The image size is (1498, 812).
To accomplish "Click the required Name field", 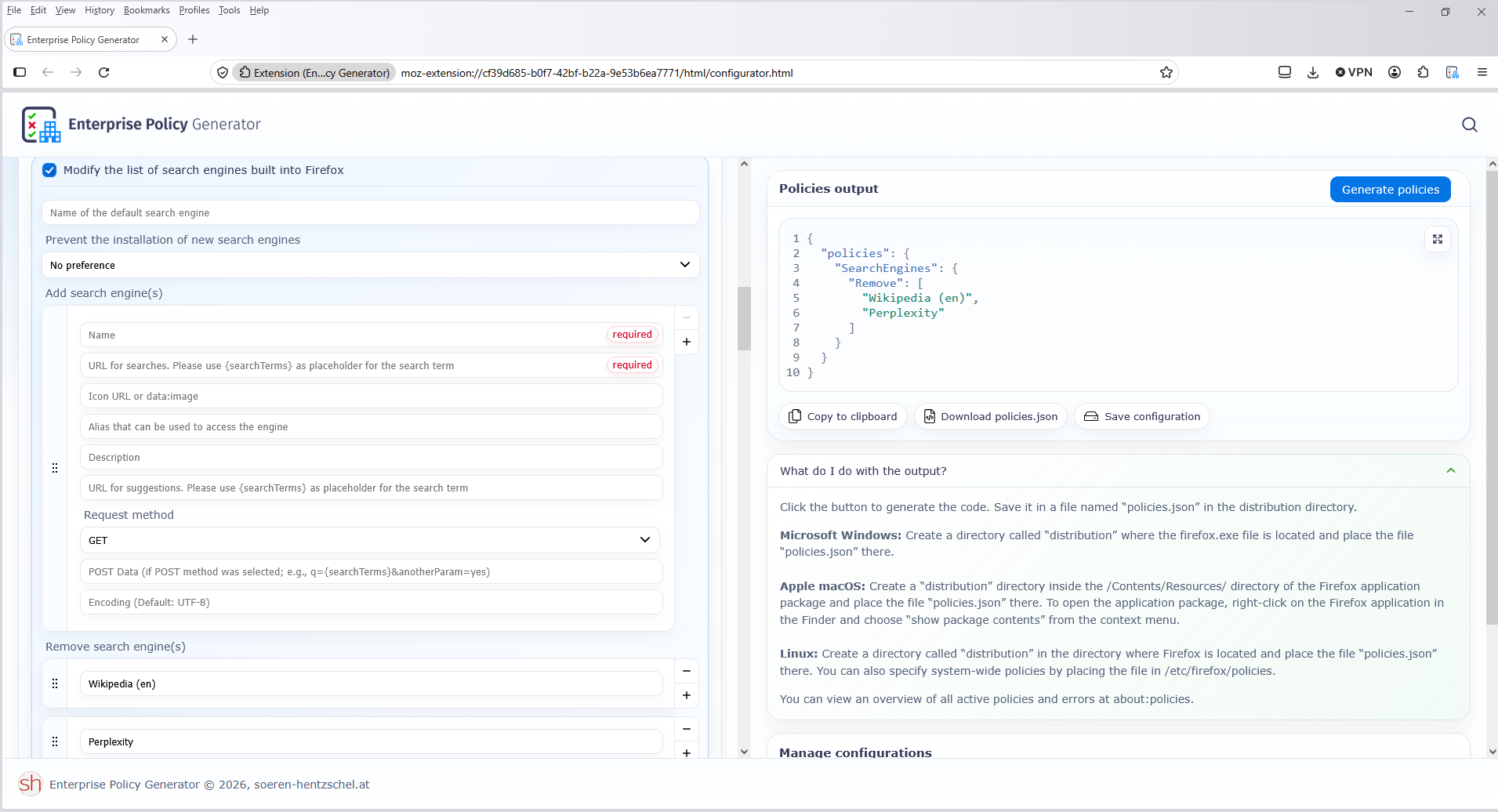I will coord(371,335).
